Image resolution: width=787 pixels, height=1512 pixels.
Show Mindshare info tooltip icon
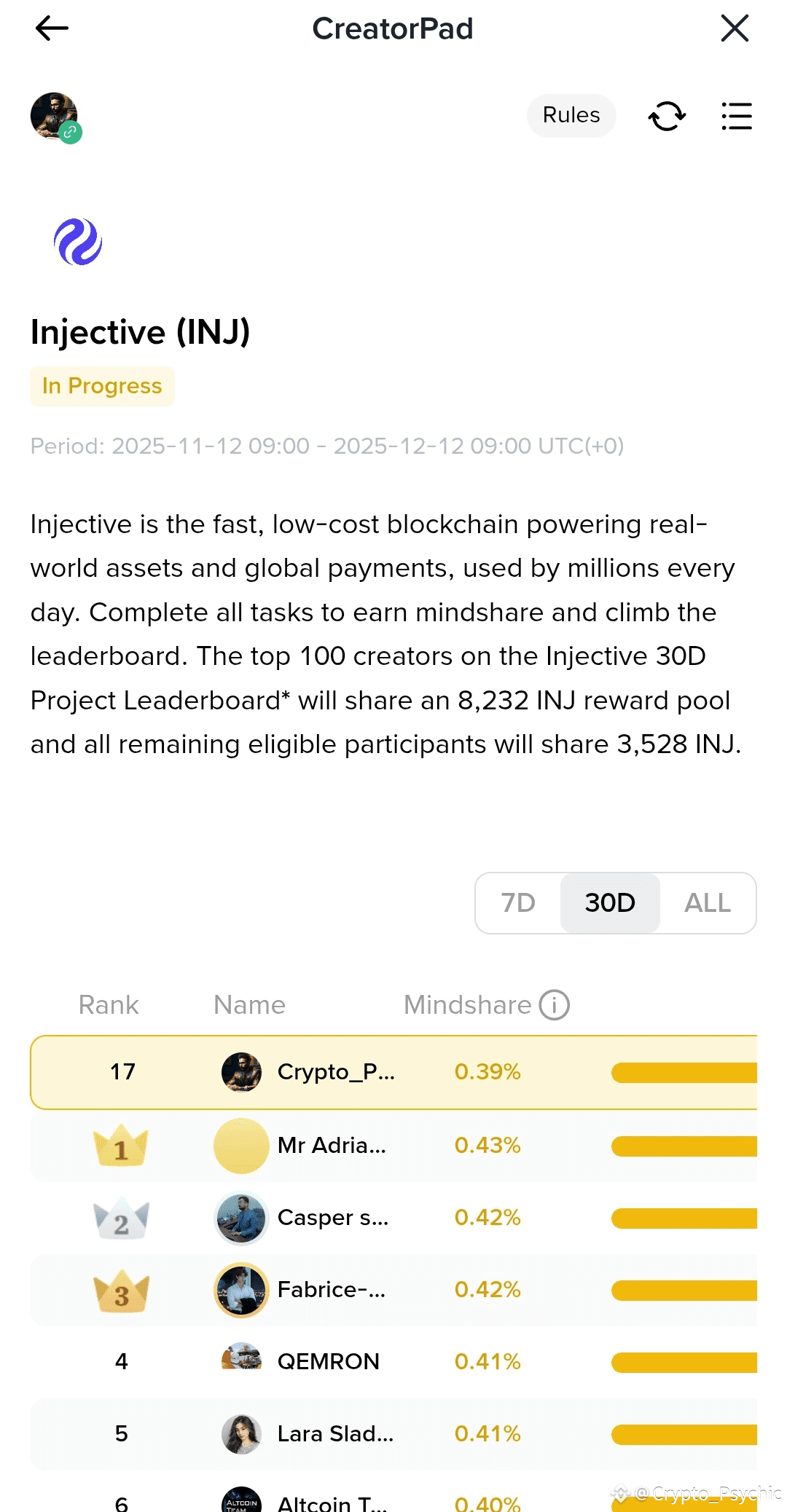[x=554, y=1005]
